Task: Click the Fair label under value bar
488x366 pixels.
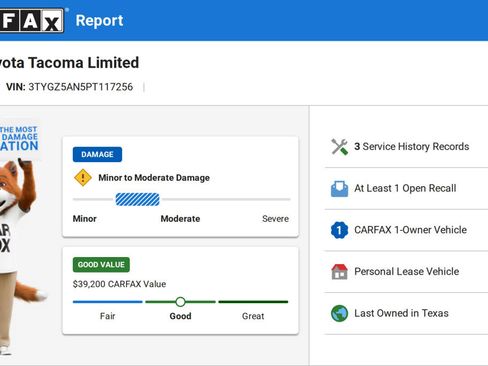Action: (108, 316)
